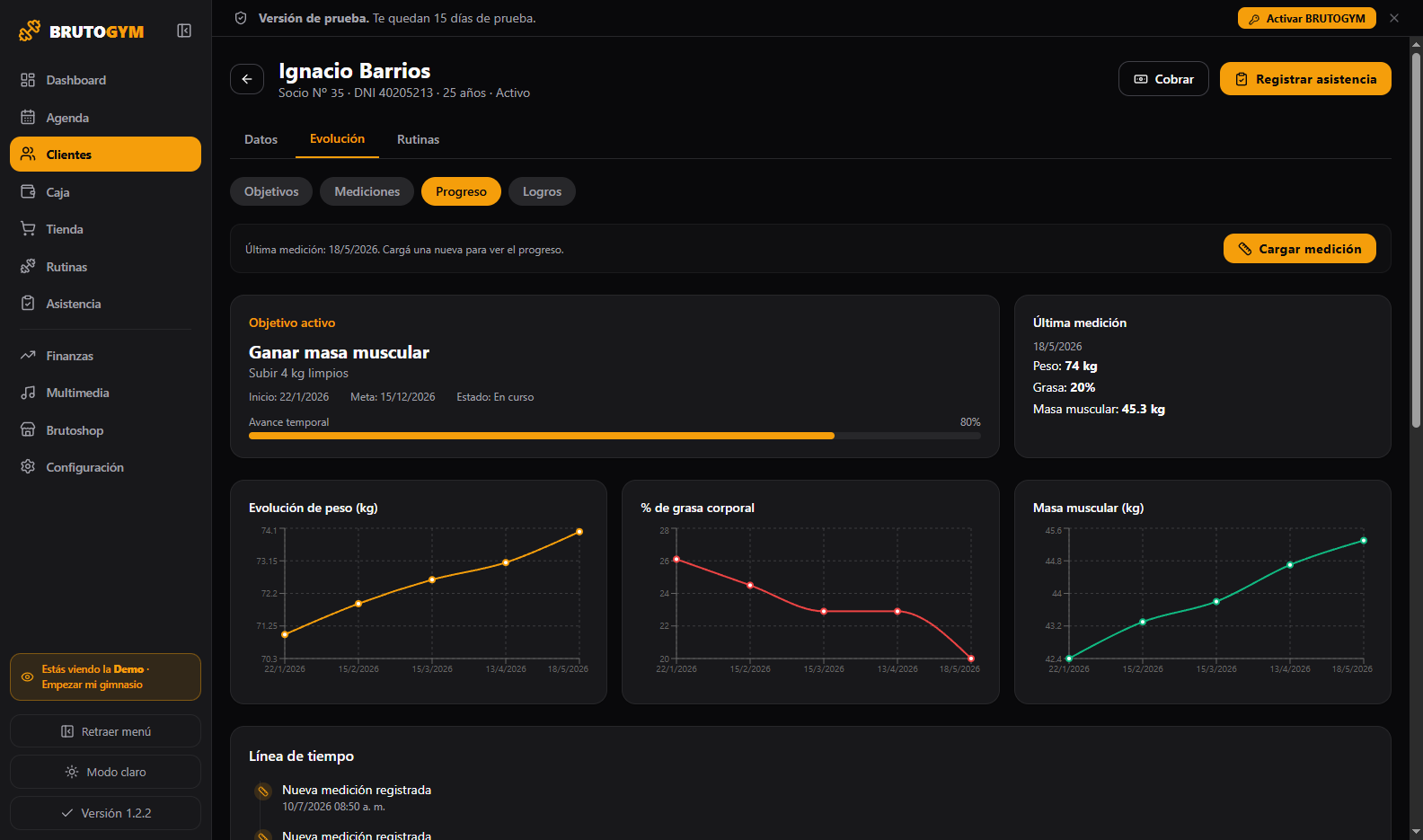Screen dimensions: 1423x840
Task: Select Clientes in the sidebar menu
Action: coord(105,155)
